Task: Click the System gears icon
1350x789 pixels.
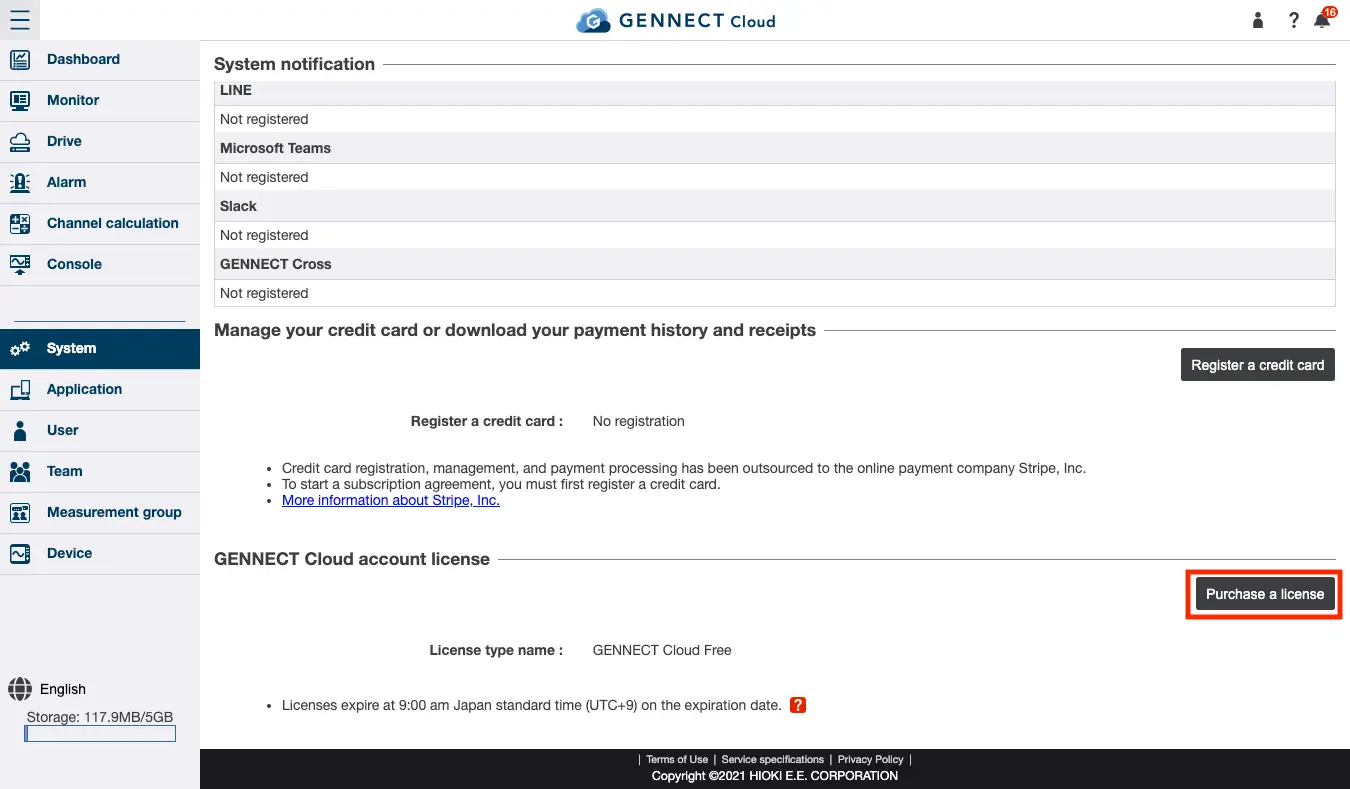Action: 20,349
